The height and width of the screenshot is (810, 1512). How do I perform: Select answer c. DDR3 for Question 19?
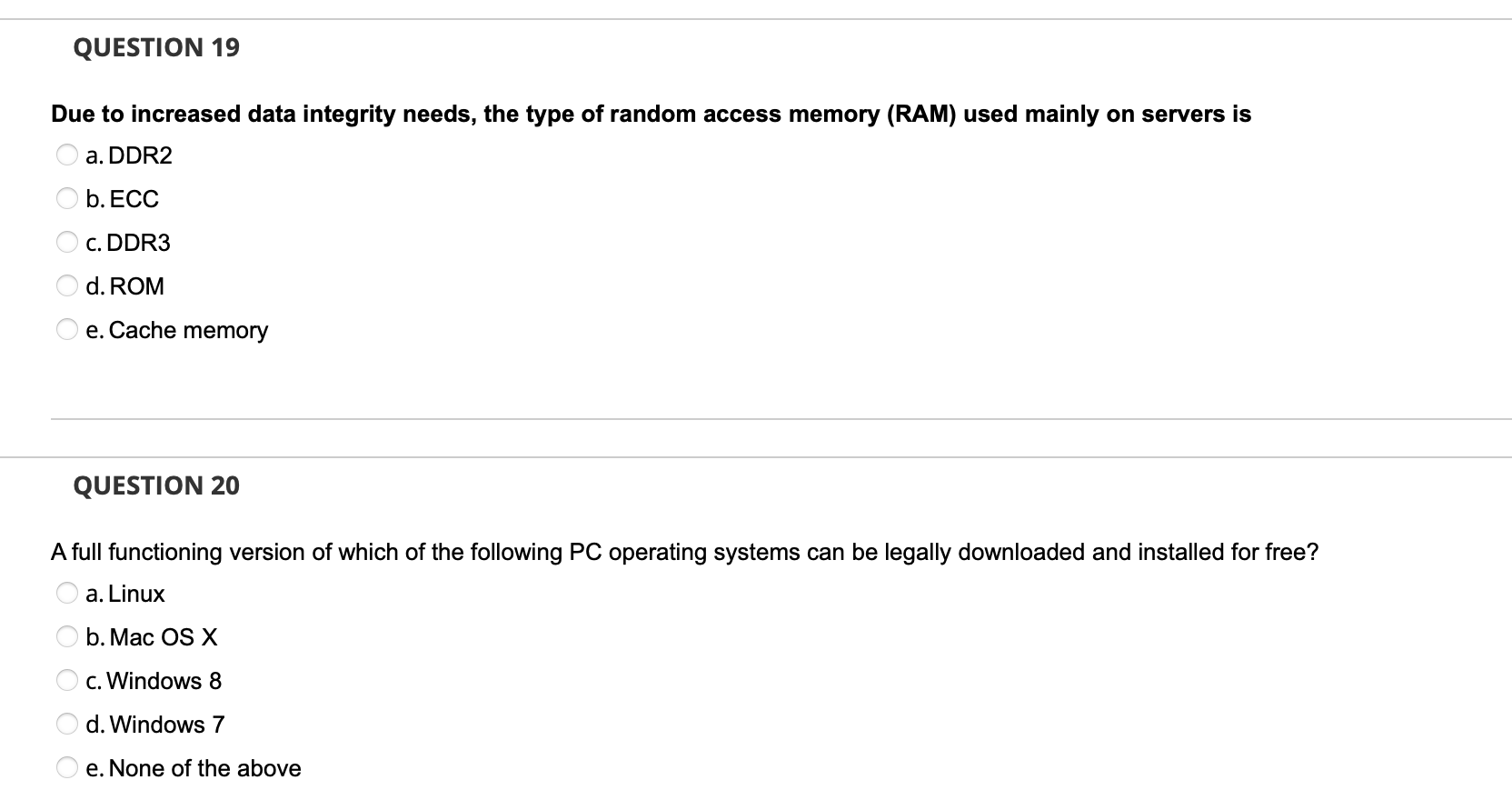(x=67, y=241)
